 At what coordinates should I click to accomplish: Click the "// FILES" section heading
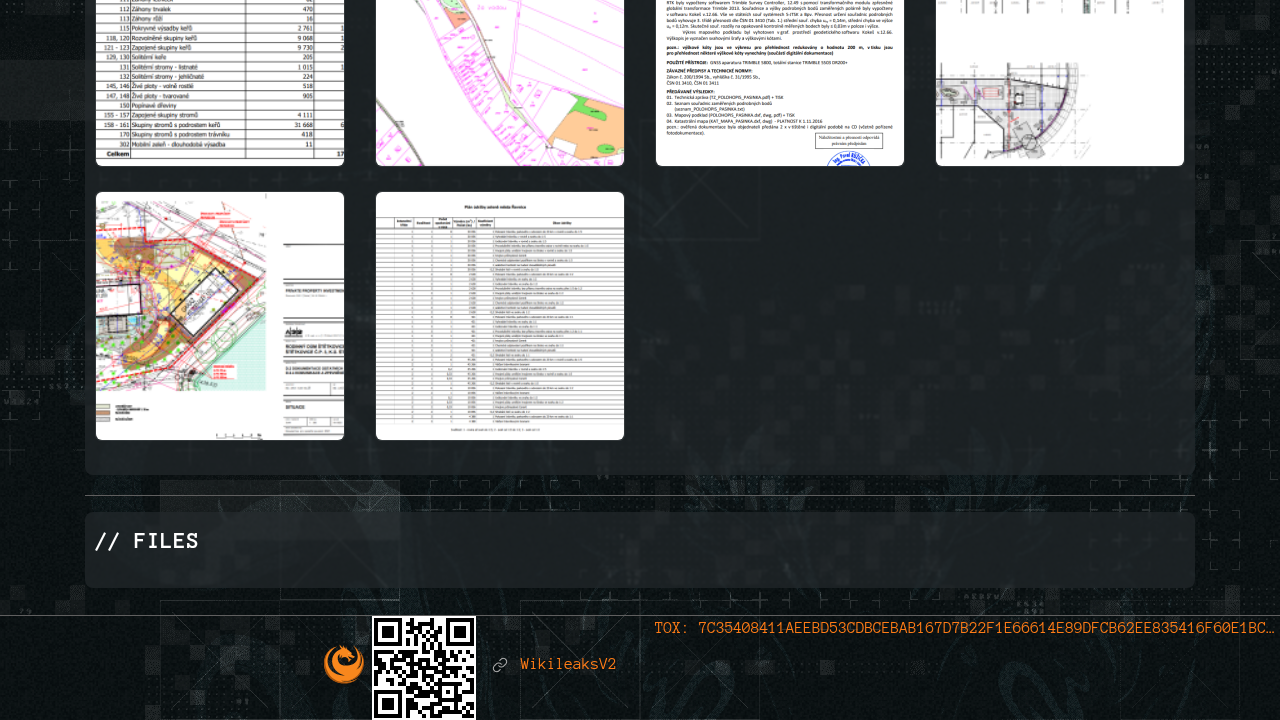147,542
